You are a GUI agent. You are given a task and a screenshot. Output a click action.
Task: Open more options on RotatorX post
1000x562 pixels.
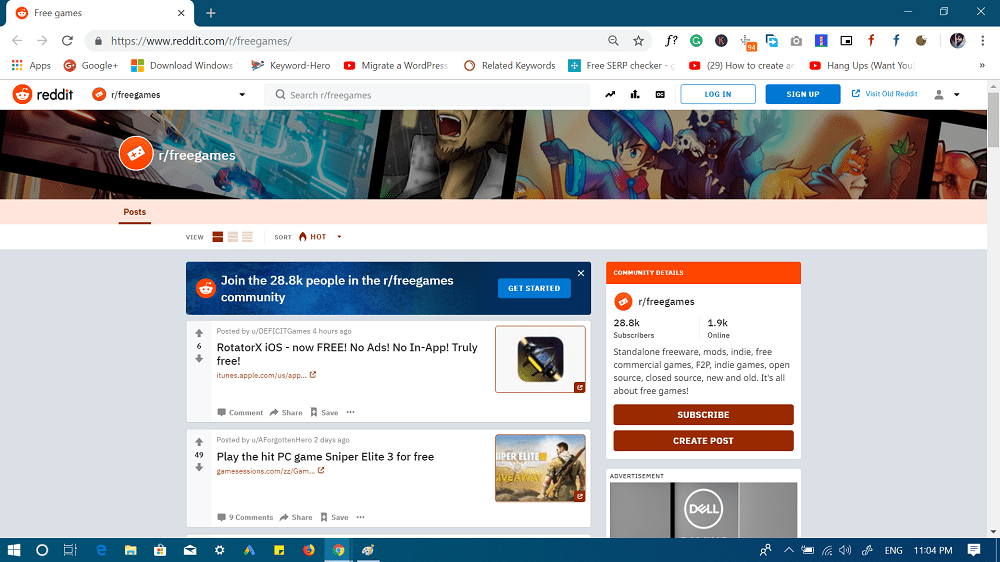click(x=350, y=412)
